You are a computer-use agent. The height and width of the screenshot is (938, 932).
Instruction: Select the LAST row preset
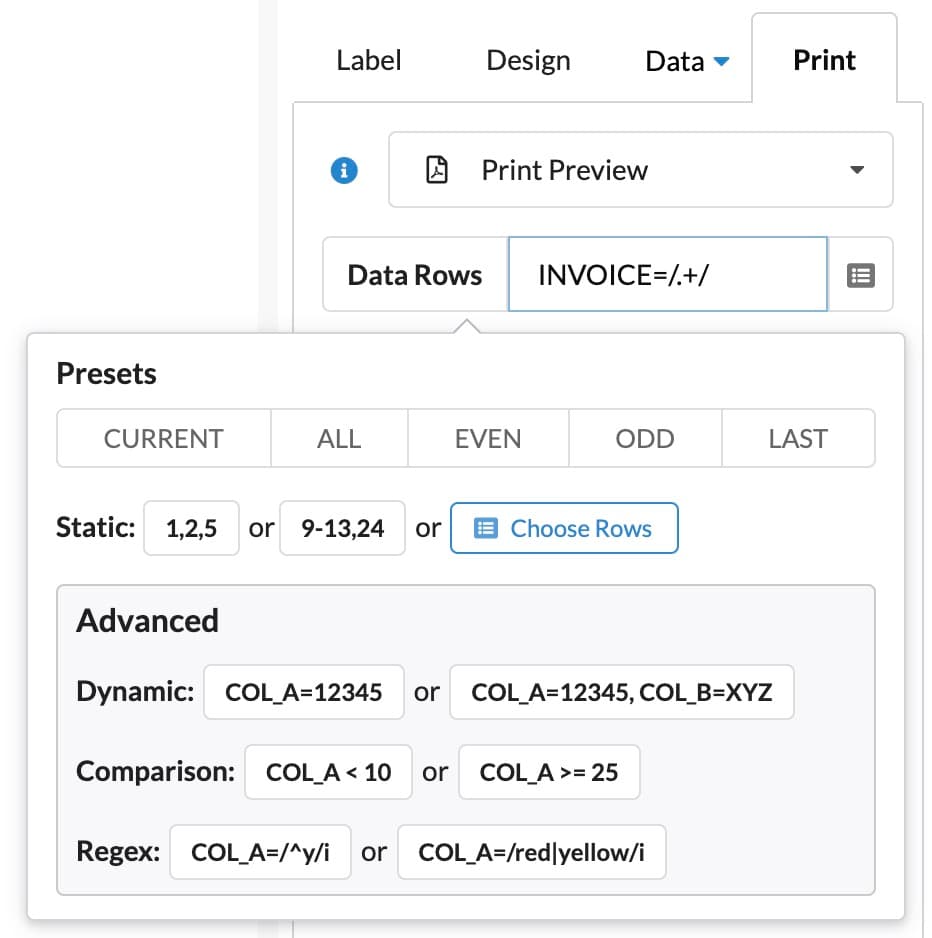(x=798, y=438)
